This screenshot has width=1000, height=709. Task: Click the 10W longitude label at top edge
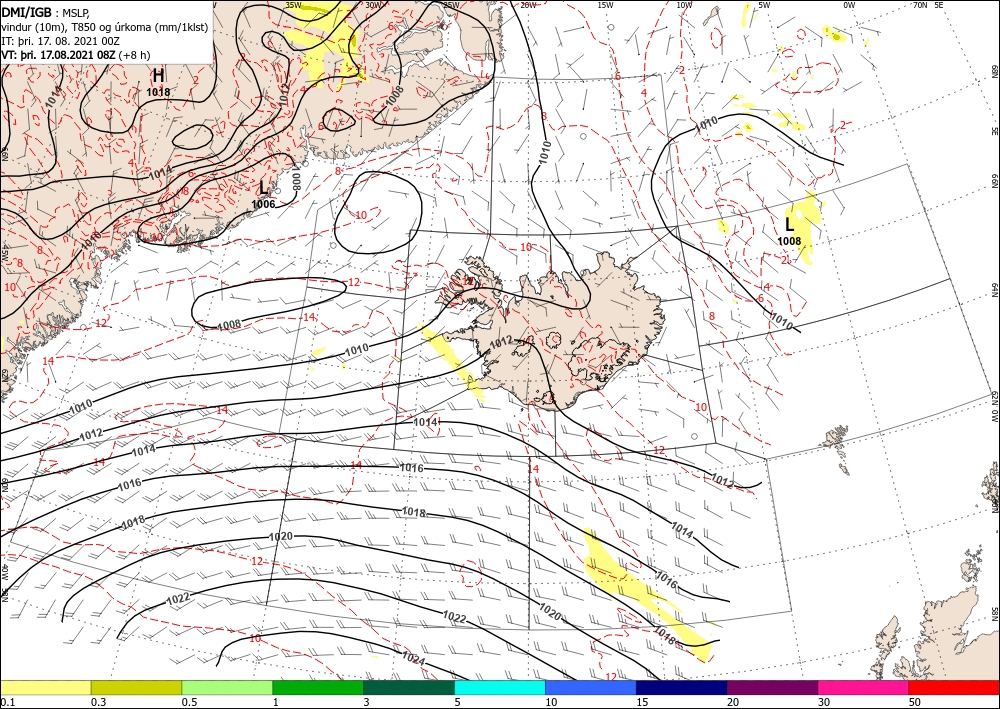coord(684,5)
